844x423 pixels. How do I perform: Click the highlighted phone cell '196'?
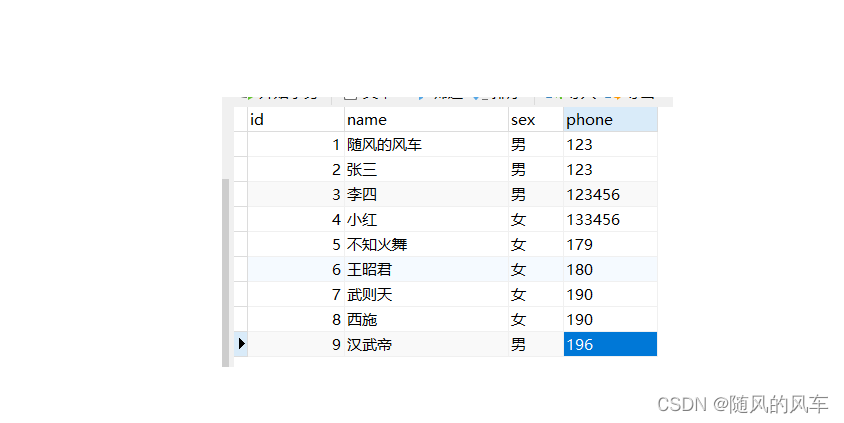[610, 344]
